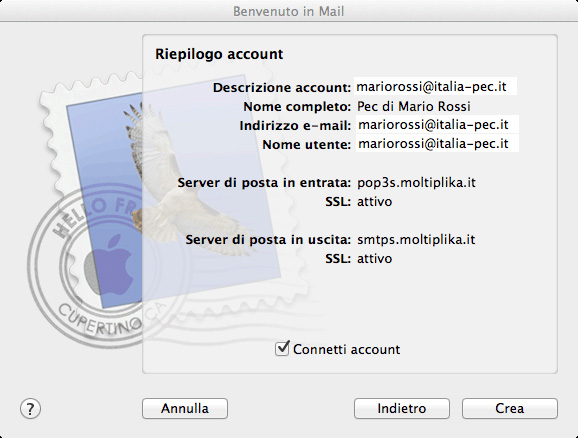Toggle the Connetti account checkbox
This screenshot has height=438, width=578.
(x=282, y=348)
